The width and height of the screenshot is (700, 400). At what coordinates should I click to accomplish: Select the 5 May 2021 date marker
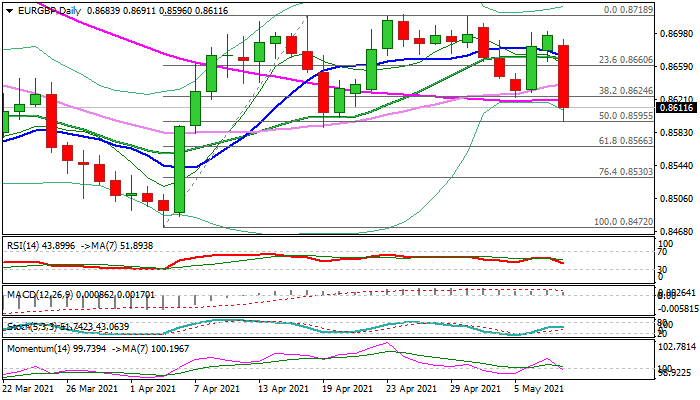pos(538,389)
